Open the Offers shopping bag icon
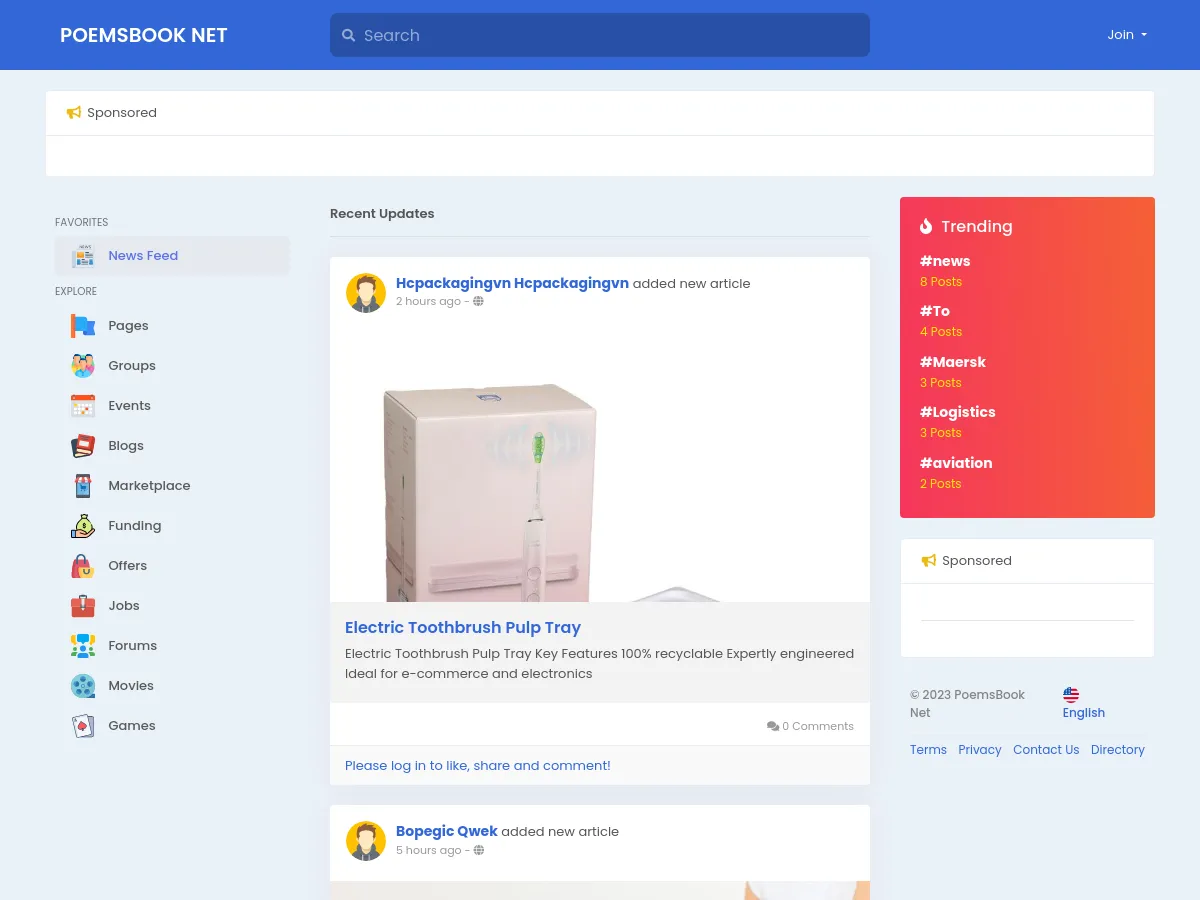Viewport: 1200px width, 900px height. click(x=83, y=566)
